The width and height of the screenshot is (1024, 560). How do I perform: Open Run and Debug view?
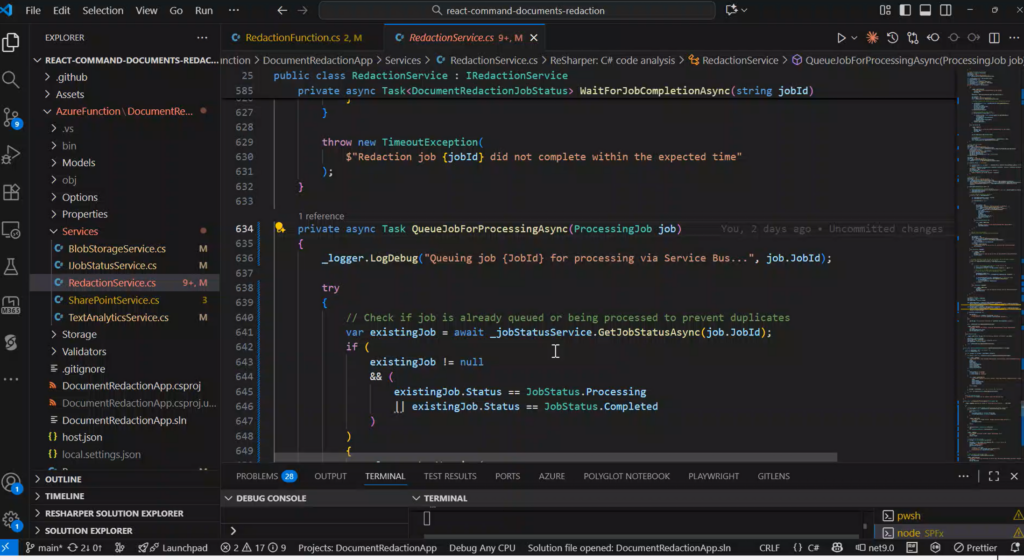[x=12, y=155]
